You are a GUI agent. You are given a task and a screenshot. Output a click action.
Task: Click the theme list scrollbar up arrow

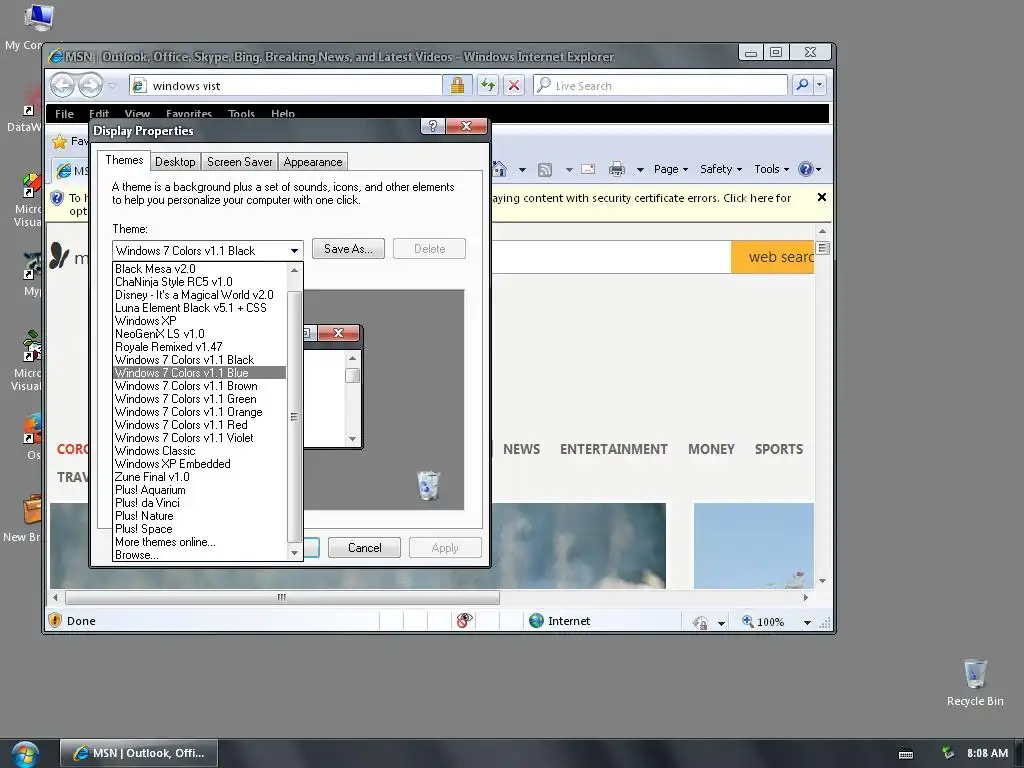294,270
